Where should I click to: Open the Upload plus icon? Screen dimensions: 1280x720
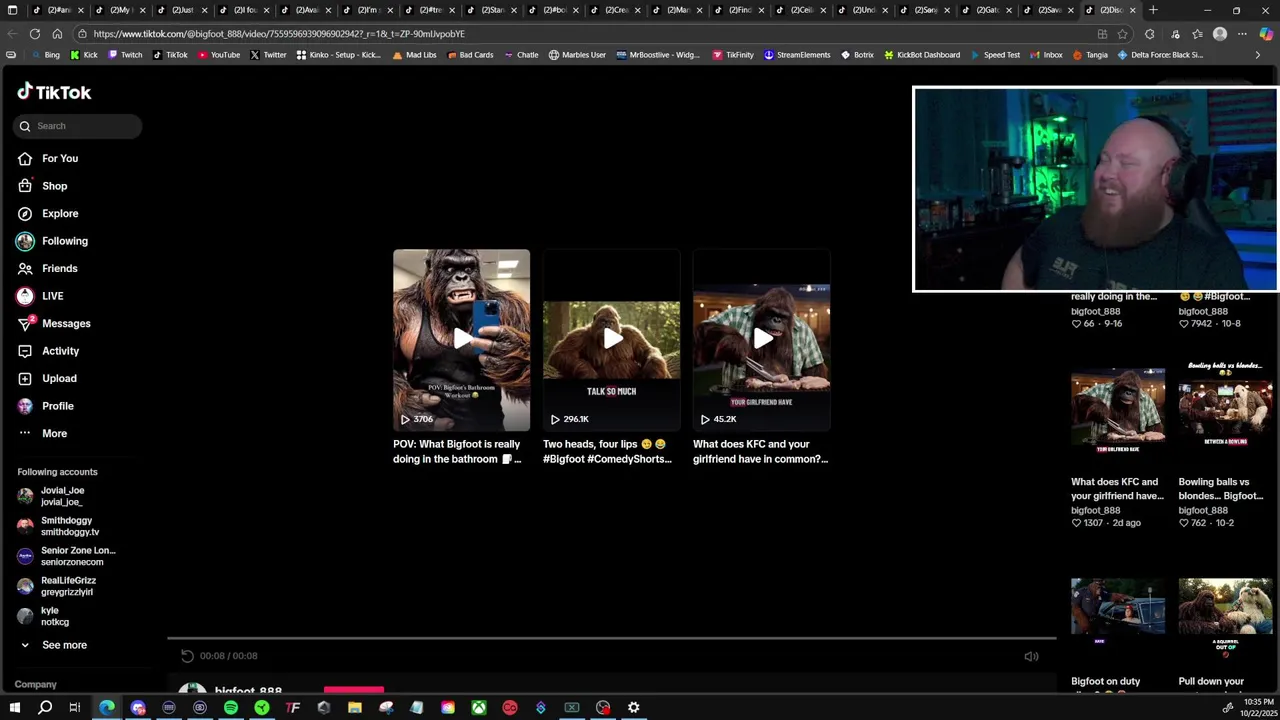pyautogui.click(x=25, y=378)
